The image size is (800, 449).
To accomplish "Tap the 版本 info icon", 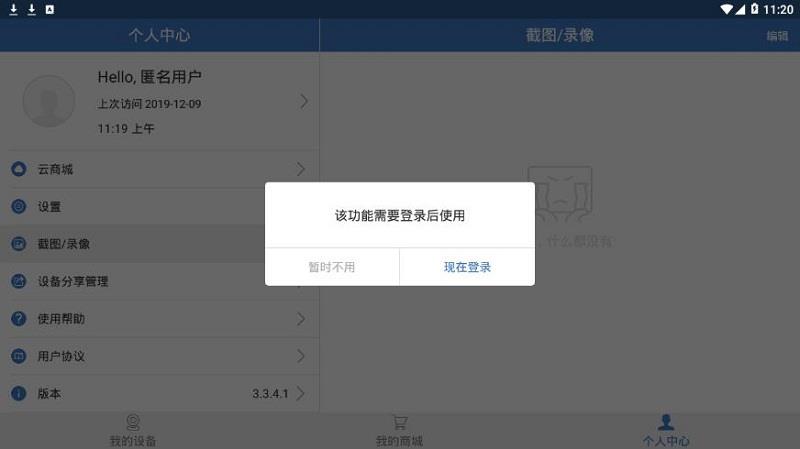I will coord(19,393).
